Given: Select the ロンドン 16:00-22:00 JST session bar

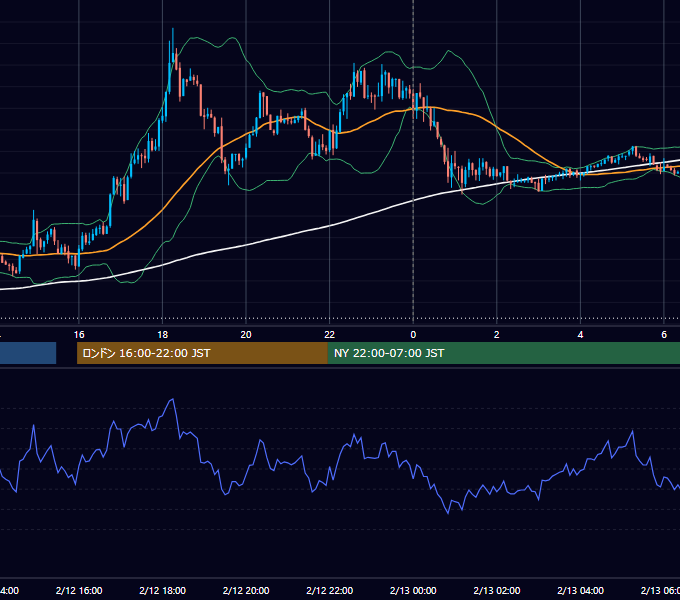Looking at the screenshot, I should tap(202, 353).
